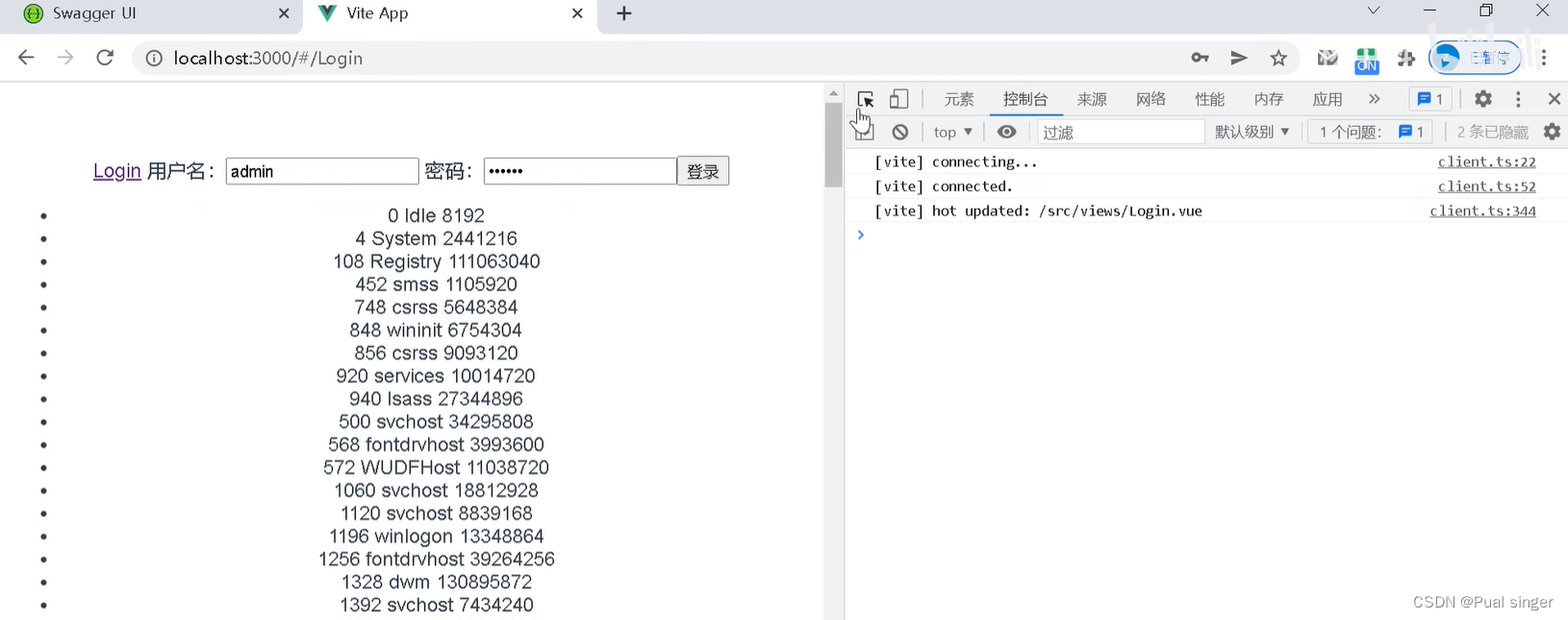Expand more DevTools tabs chevron
Image resolution: width=1568 pixels, height=620 pixels.
[1374, 99]
